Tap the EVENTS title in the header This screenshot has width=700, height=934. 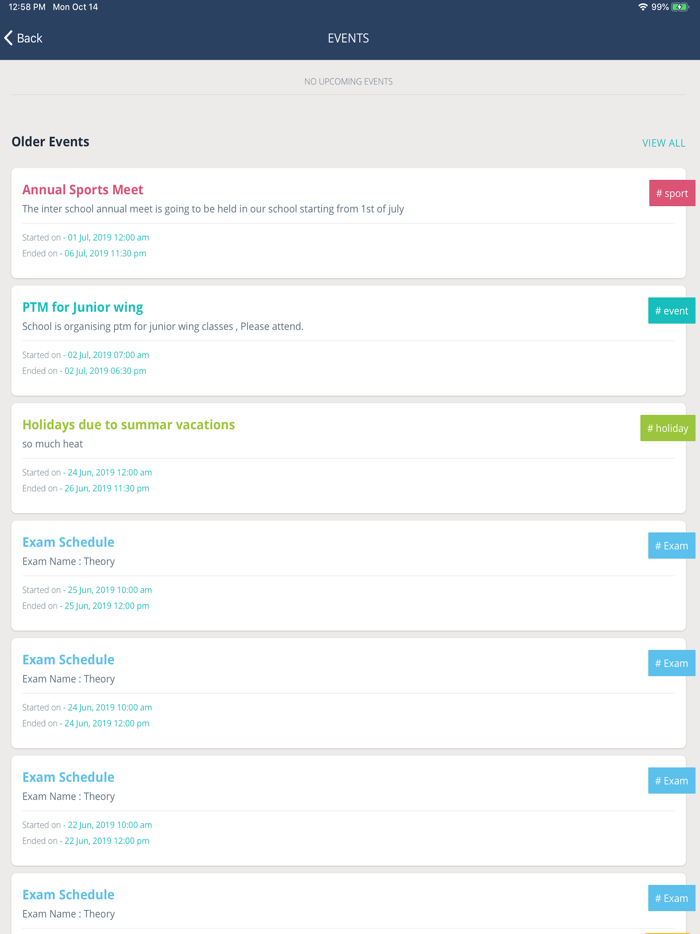tap(348, 38)
